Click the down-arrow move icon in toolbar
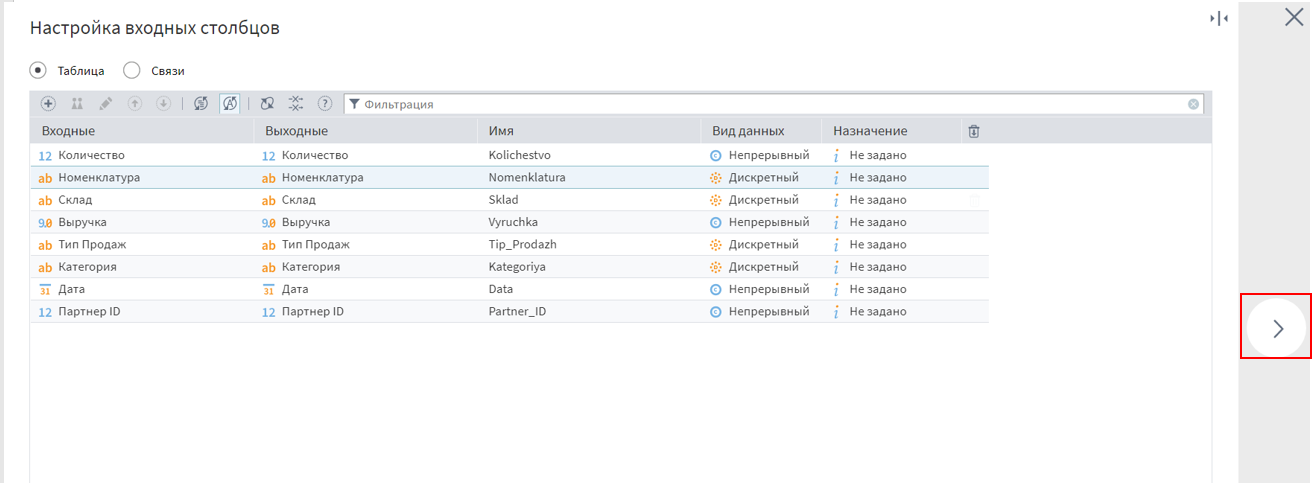This screenshot has height=483, width=1316. [x=164, y=104]
